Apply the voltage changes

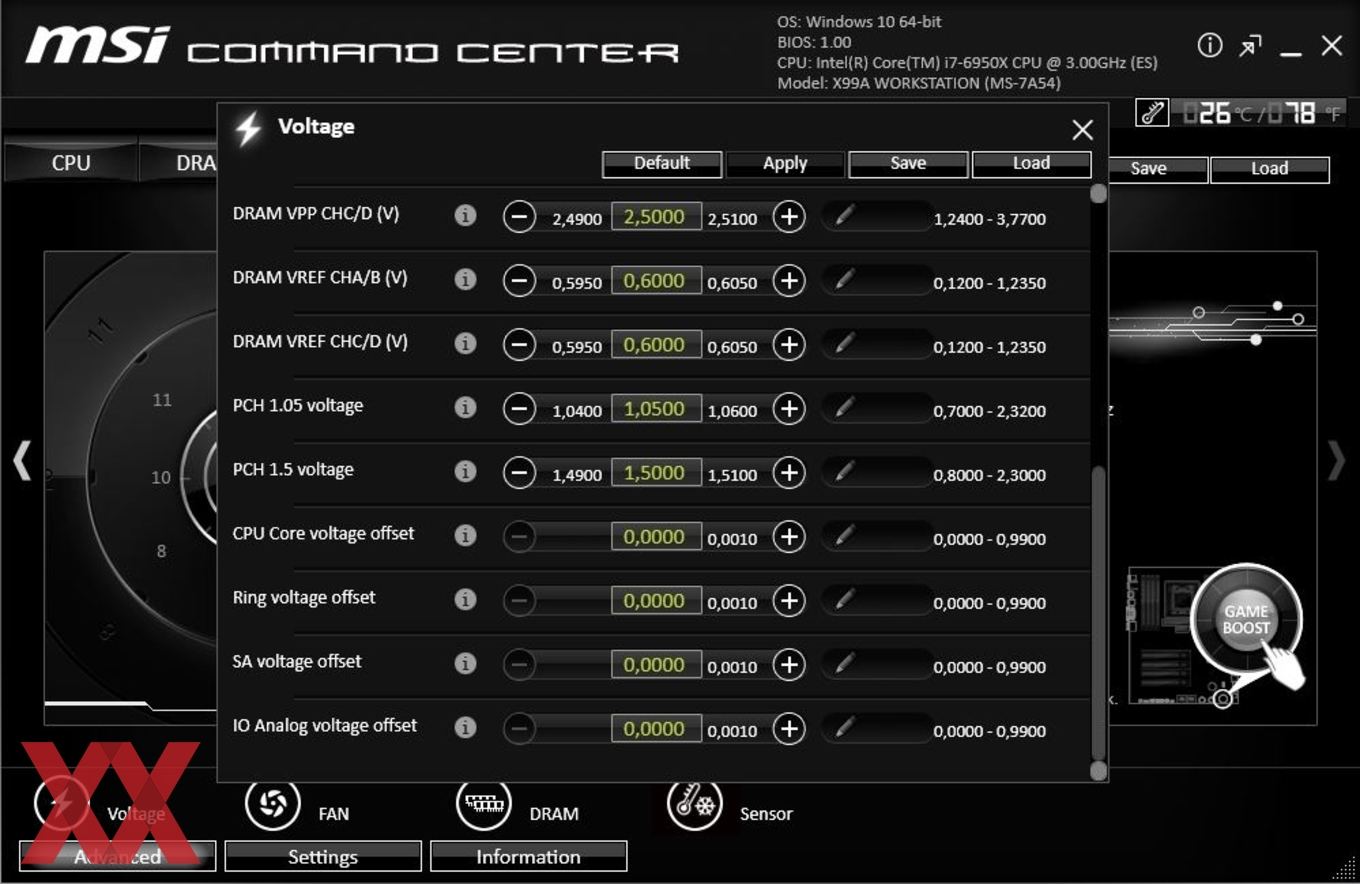[x=785, y=164]
